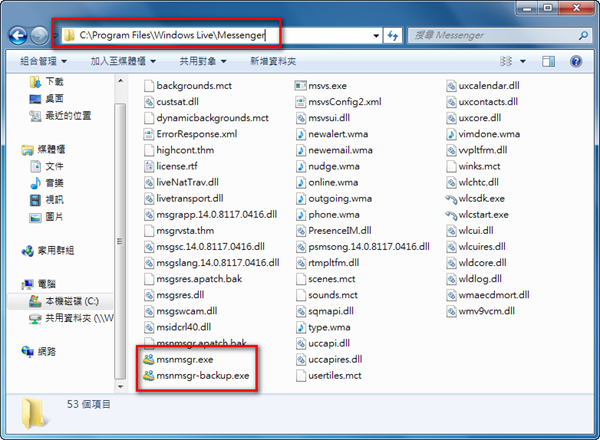Select file highcont.thm
The height and width of the screenshot is (440, 600).
[x=179, y=150]
